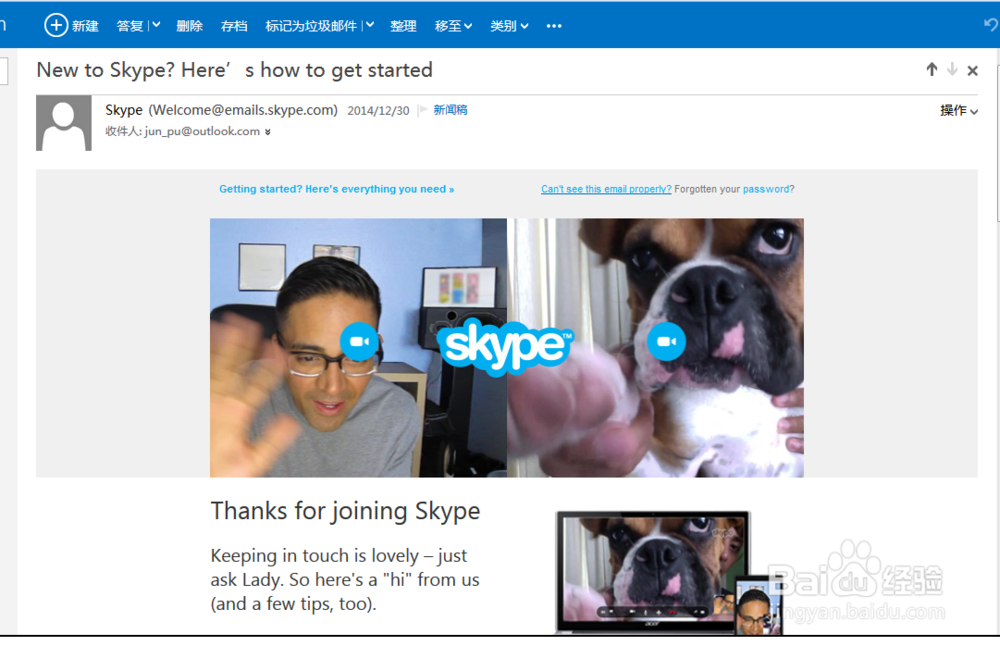Open 'Getting started? Here's everything you need' link
Image resolution: width=1000 pixels, height=646 pixels.
coord(337,189)
